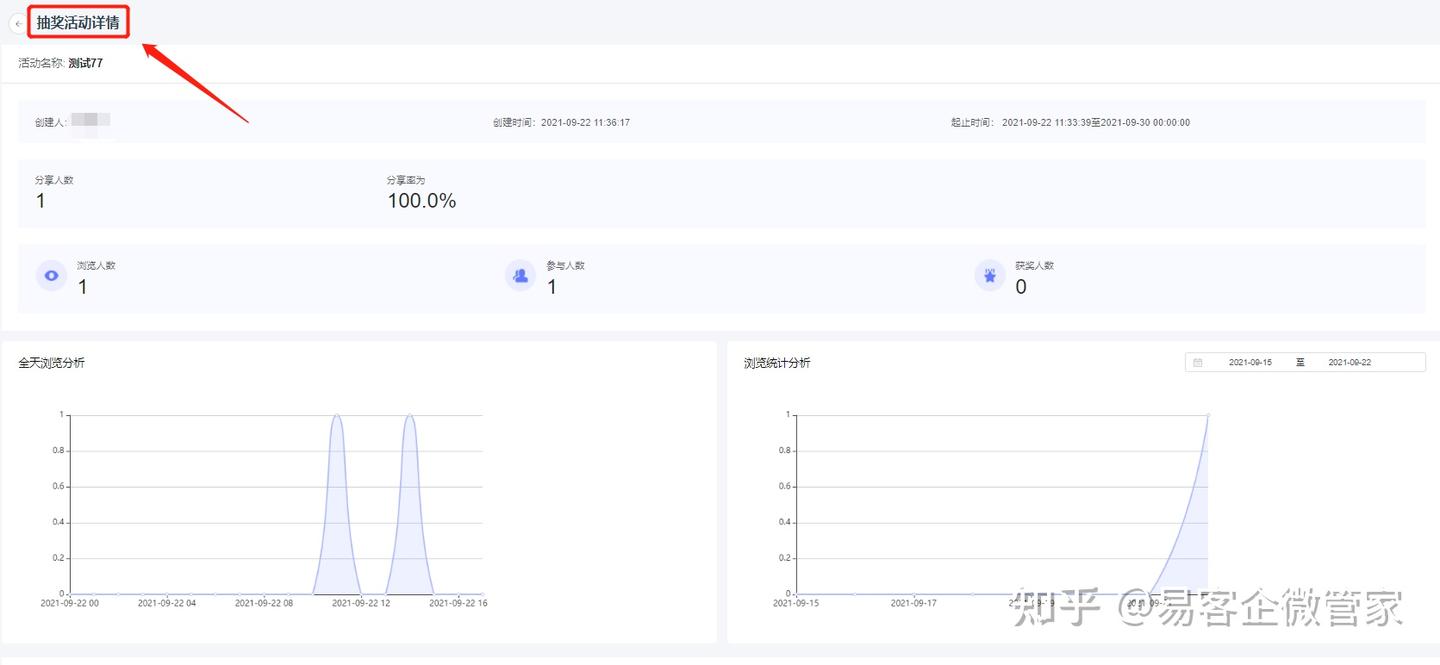Click the 2021-09-22 12 axis label

(x=361, y=603)
